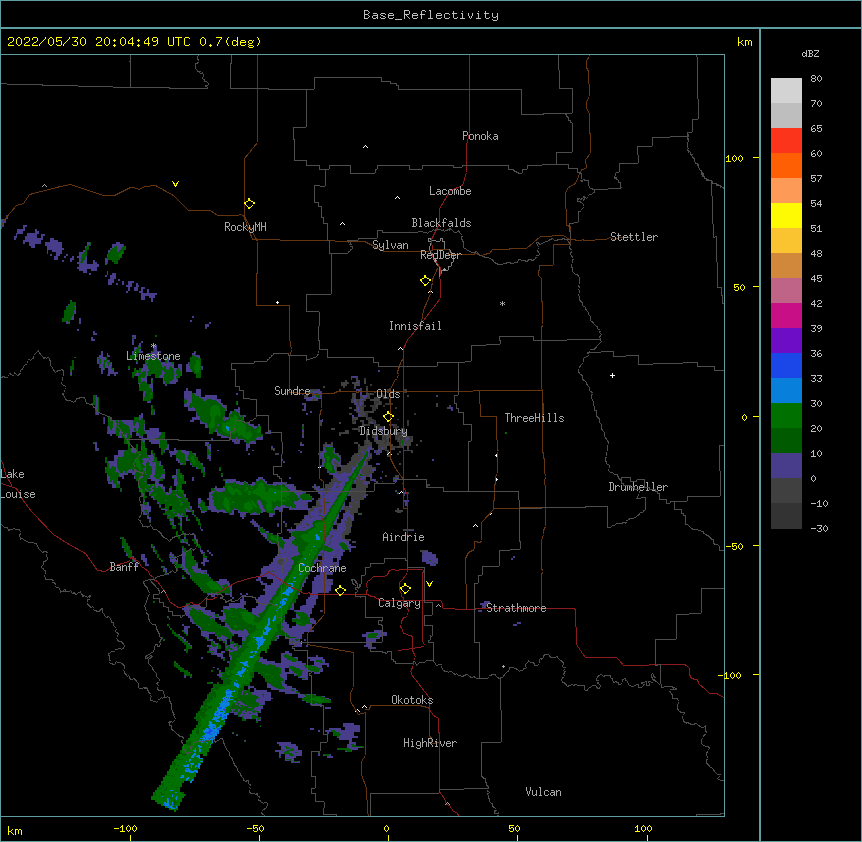
Task: Select the dark blue 33-36 dBZ legend swatch
Action: pyautogui.click(x=786, y=365)
